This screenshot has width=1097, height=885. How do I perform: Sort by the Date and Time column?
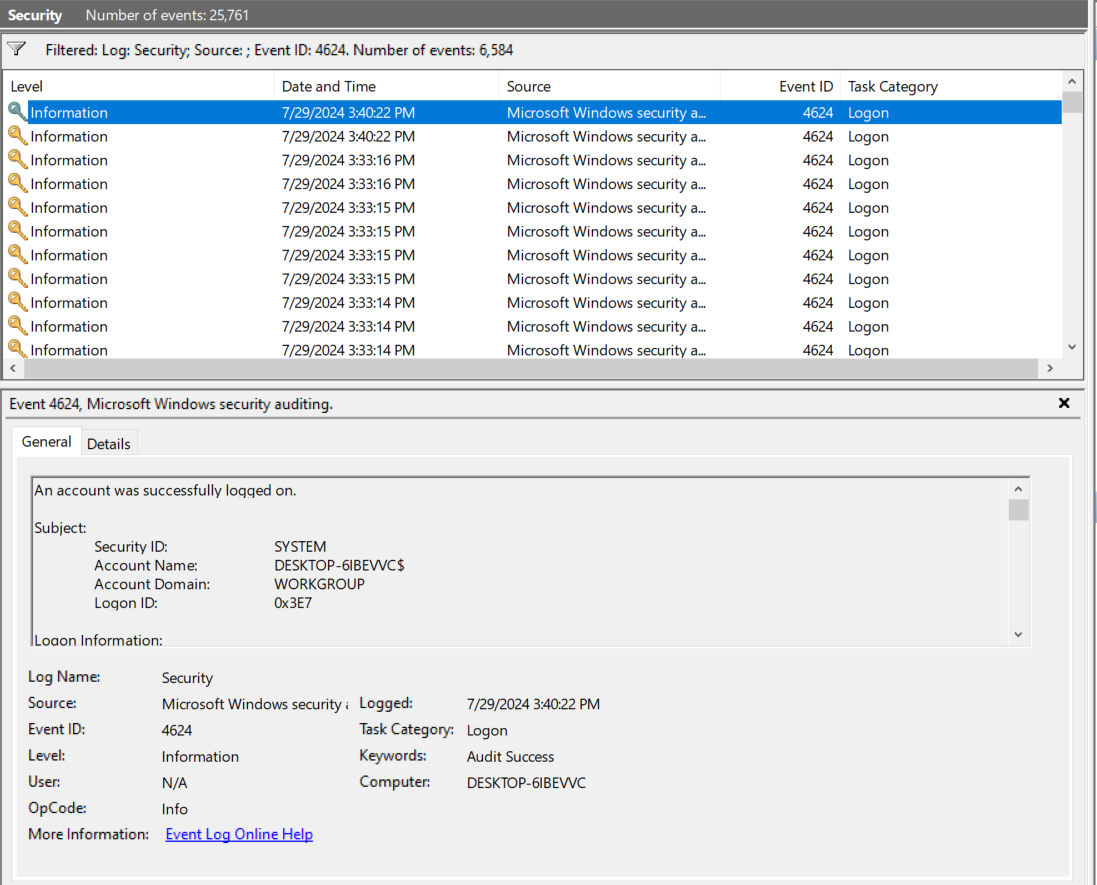coord(386,86)
